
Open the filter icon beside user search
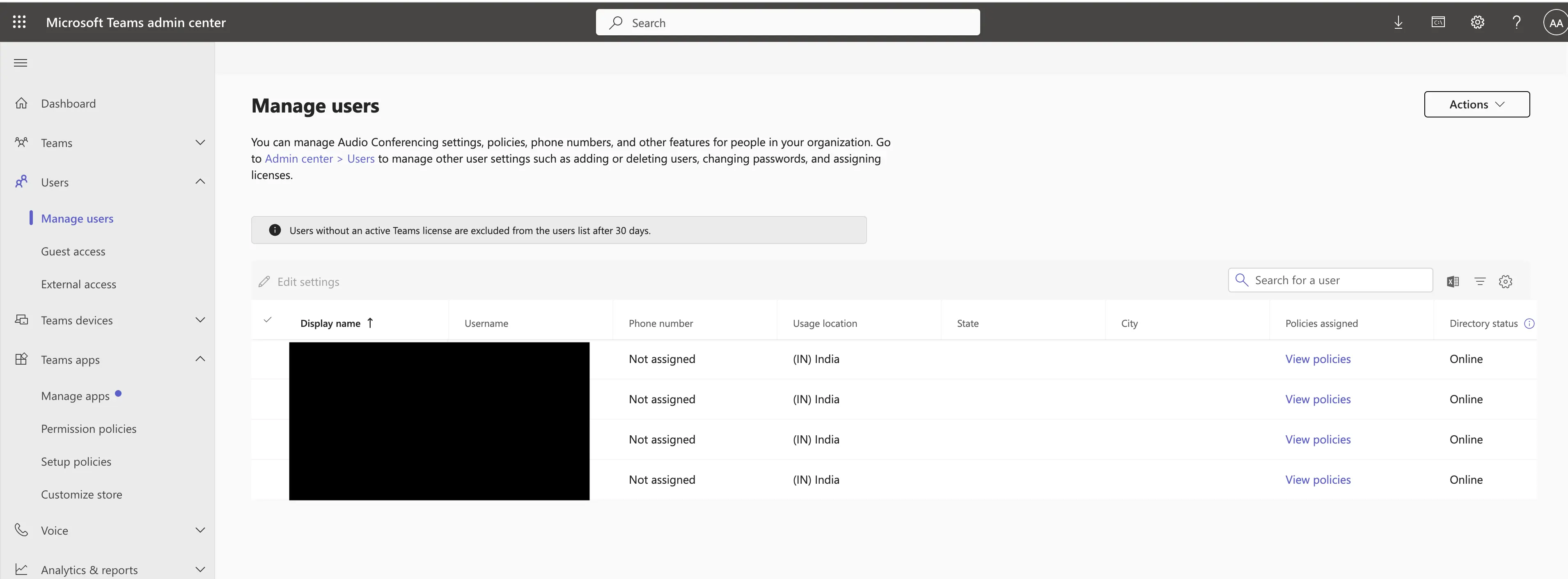point(1480,281)
